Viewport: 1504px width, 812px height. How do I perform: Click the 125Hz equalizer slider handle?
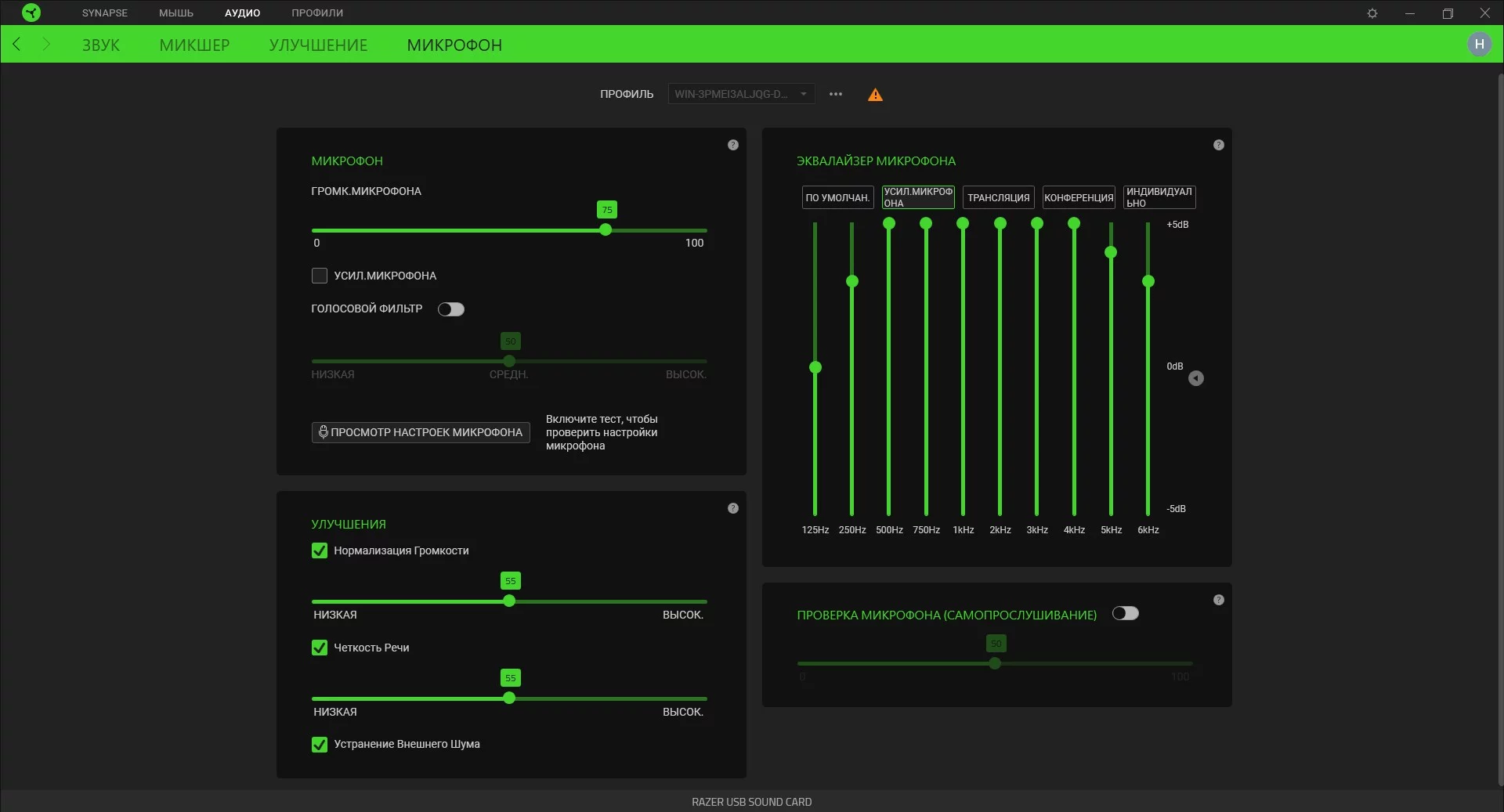point(815,367)
